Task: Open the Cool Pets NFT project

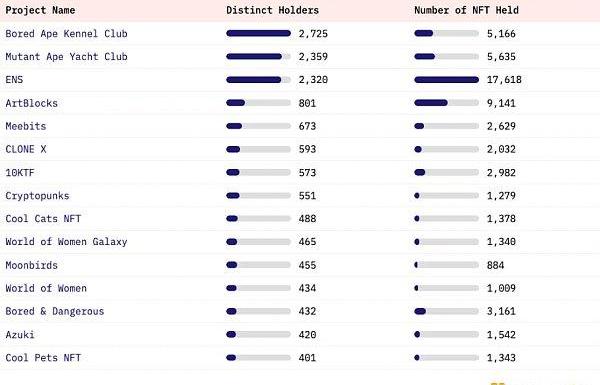Action: 43,357
